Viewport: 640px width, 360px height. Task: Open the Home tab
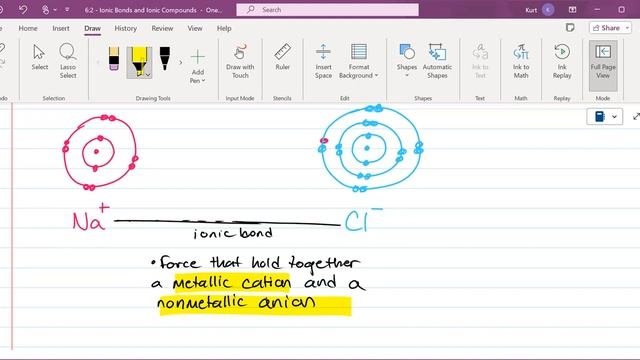click(28, 28)
